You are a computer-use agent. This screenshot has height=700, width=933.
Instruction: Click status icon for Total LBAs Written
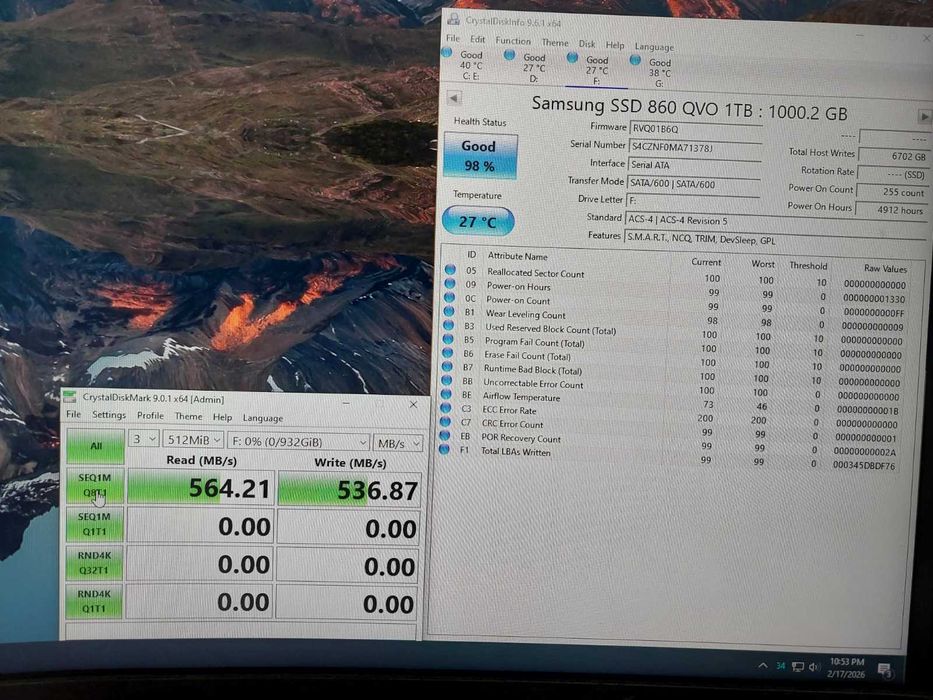pyautogui.click(x=444, y=449)
